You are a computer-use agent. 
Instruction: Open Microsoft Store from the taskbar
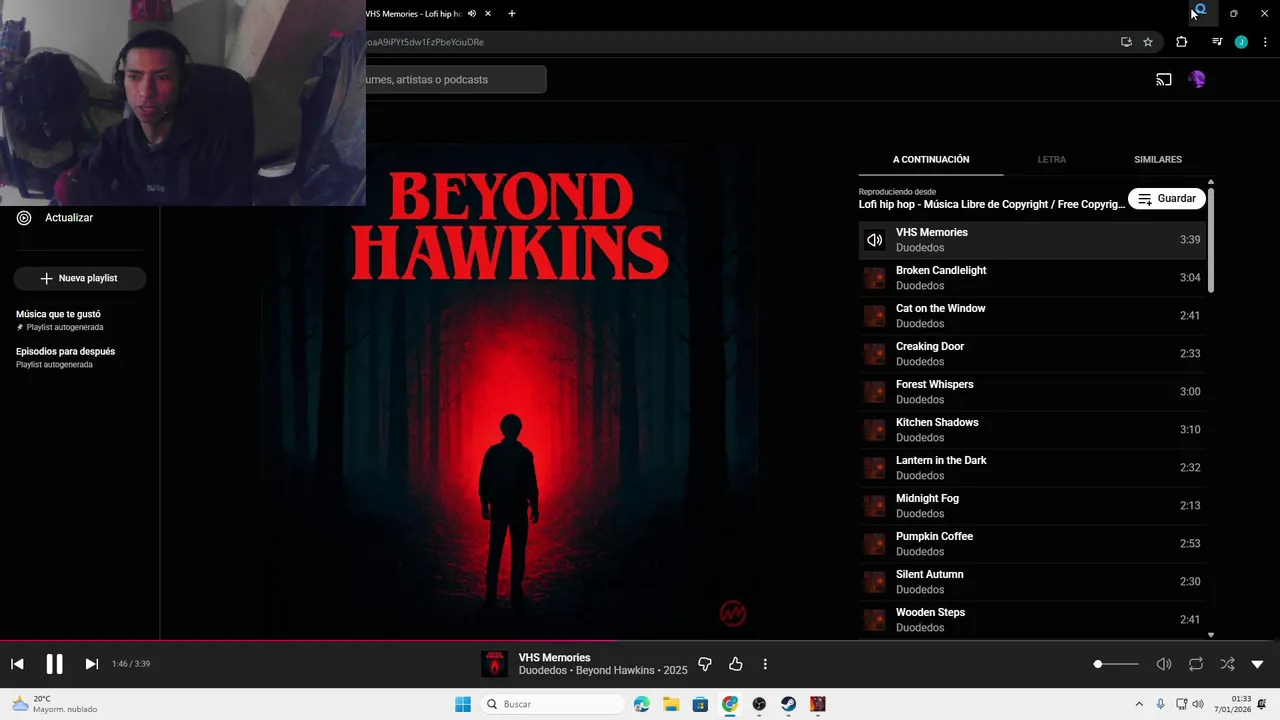[700, 704]
